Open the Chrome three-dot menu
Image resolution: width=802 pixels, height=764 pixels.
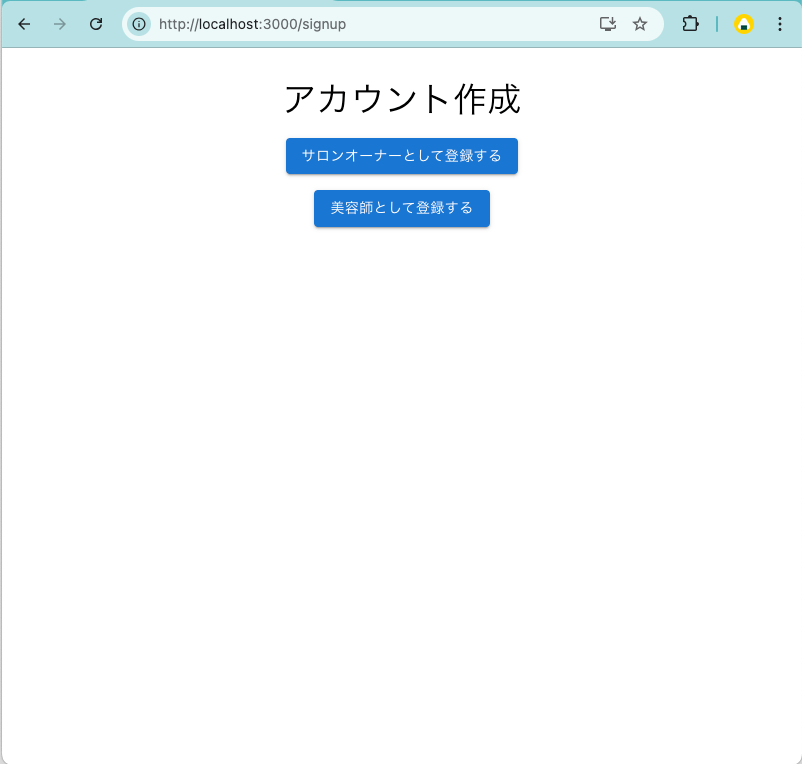tap(779, 24)
